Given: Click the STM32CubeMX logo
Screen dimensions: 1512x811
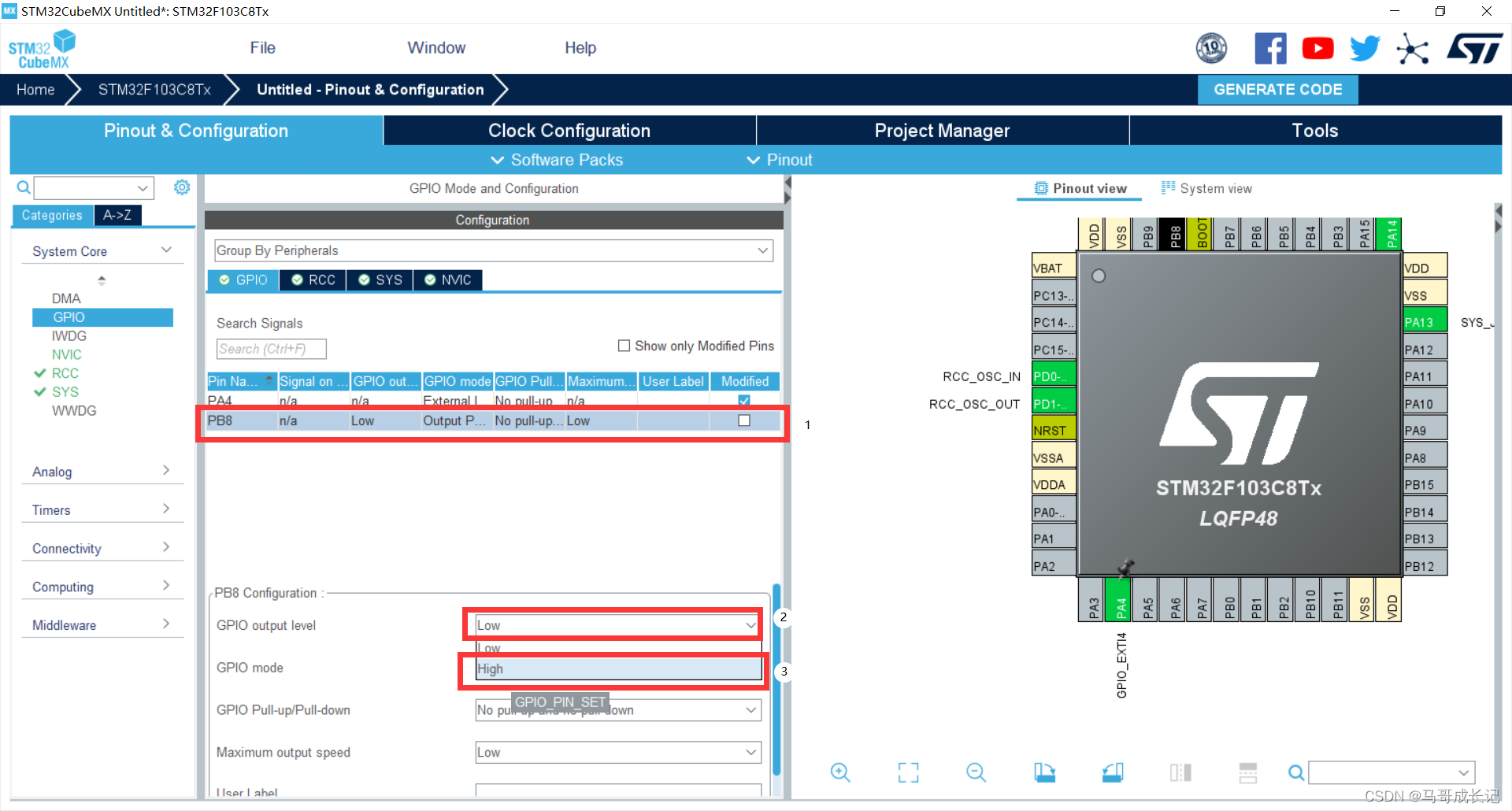Looking at the screenshot, I should tap(42, 49).
